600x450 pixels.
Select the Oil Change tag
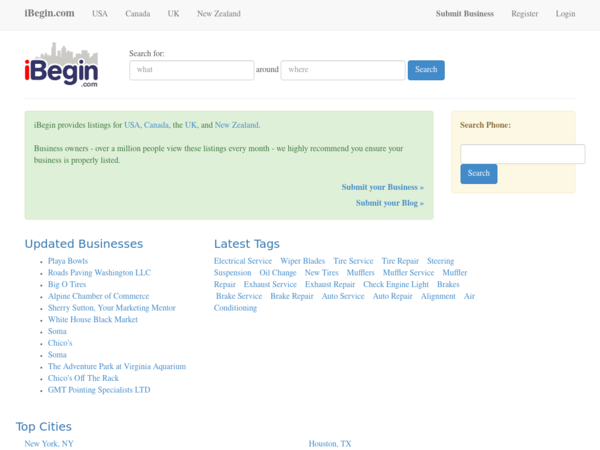[278, 273]
